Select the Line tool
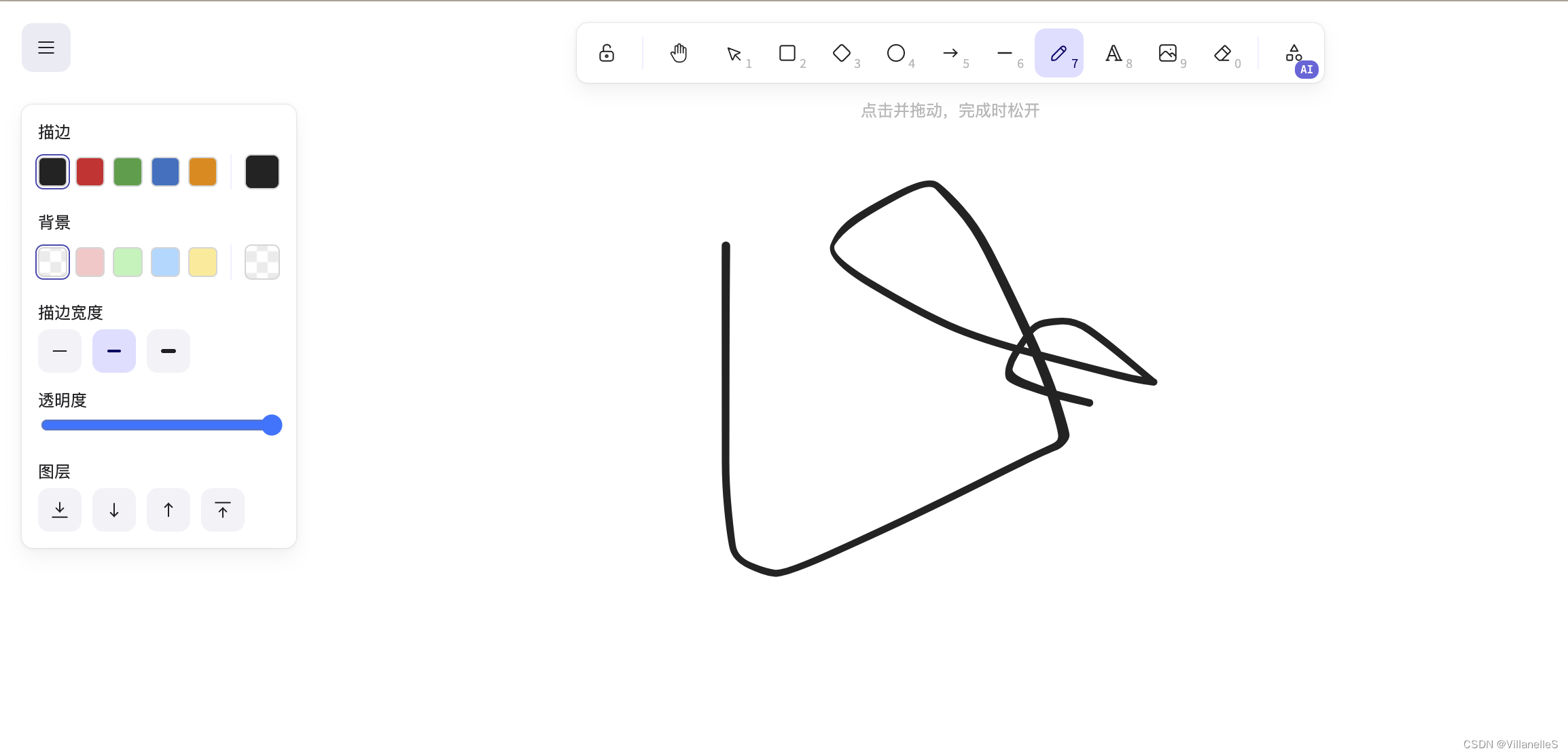1568x755 pixels. [x=1005, y=53]
